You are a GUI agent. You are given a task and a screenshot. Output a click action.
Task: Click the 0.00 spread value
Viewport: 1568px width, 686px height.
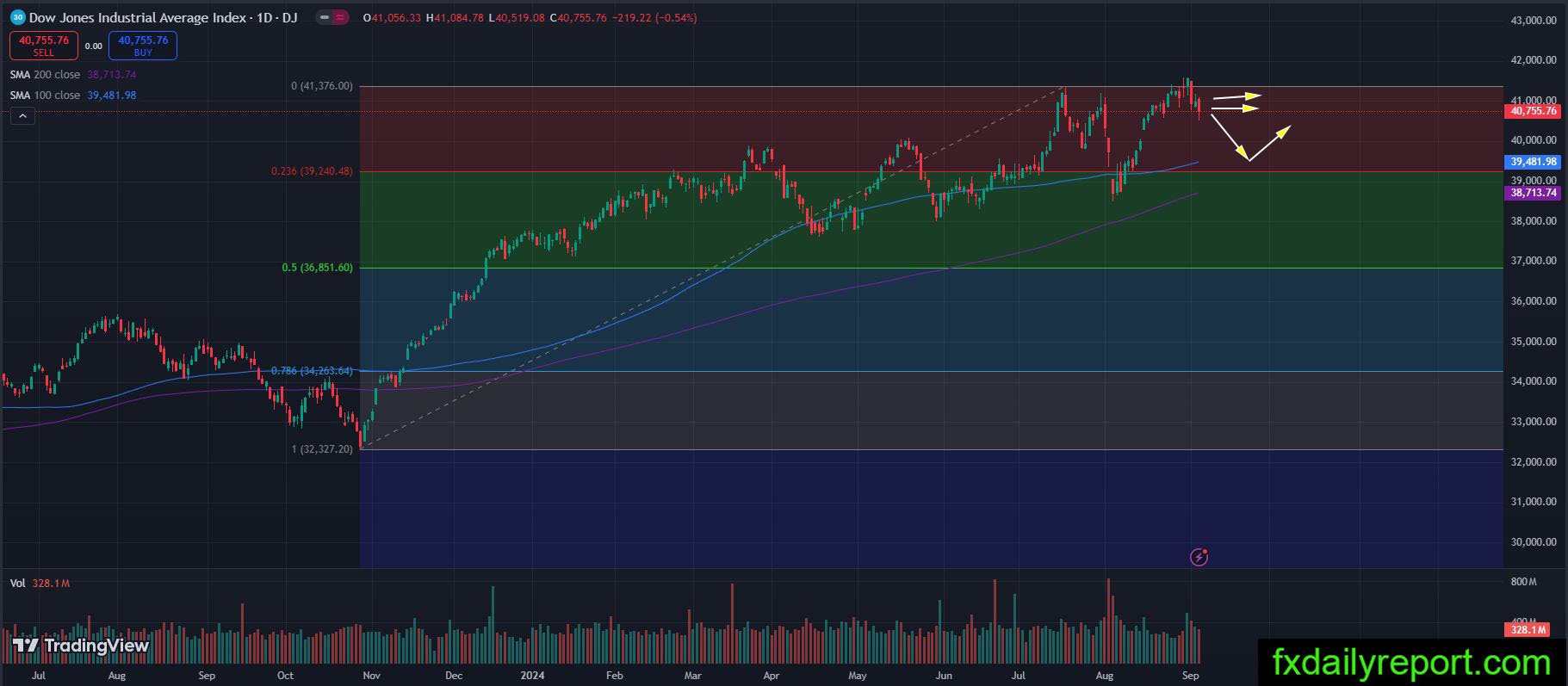[x=94, y=46]
